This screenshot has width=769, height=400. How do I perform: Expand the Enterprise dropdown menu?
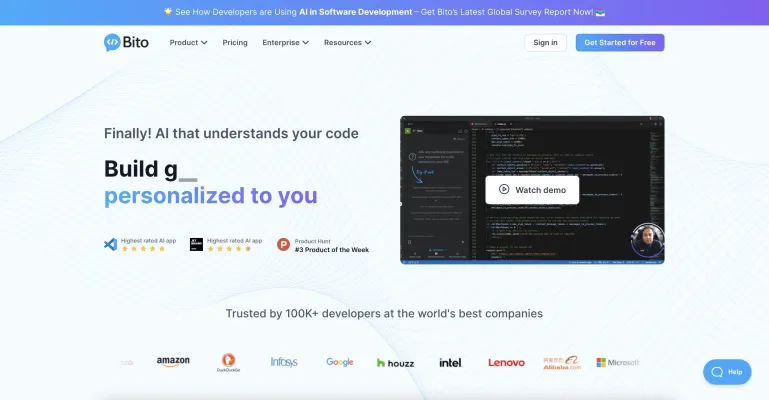click(x=285, y=43)
